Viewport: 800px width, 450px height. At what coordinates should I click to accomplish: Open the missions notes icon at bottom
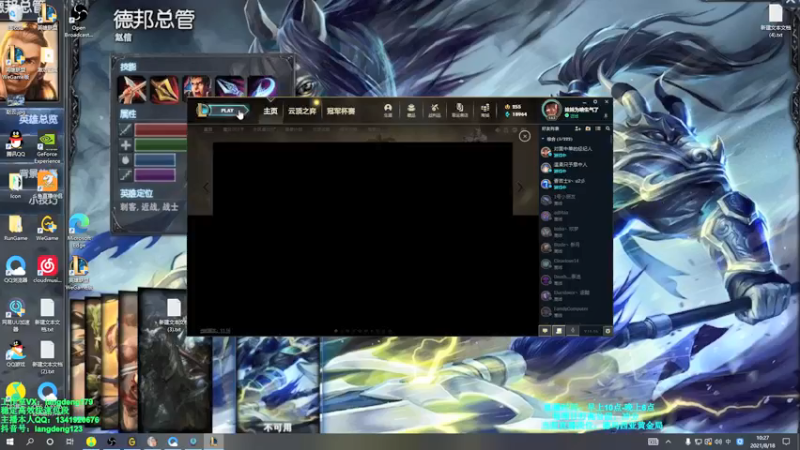tap(559, 331)
